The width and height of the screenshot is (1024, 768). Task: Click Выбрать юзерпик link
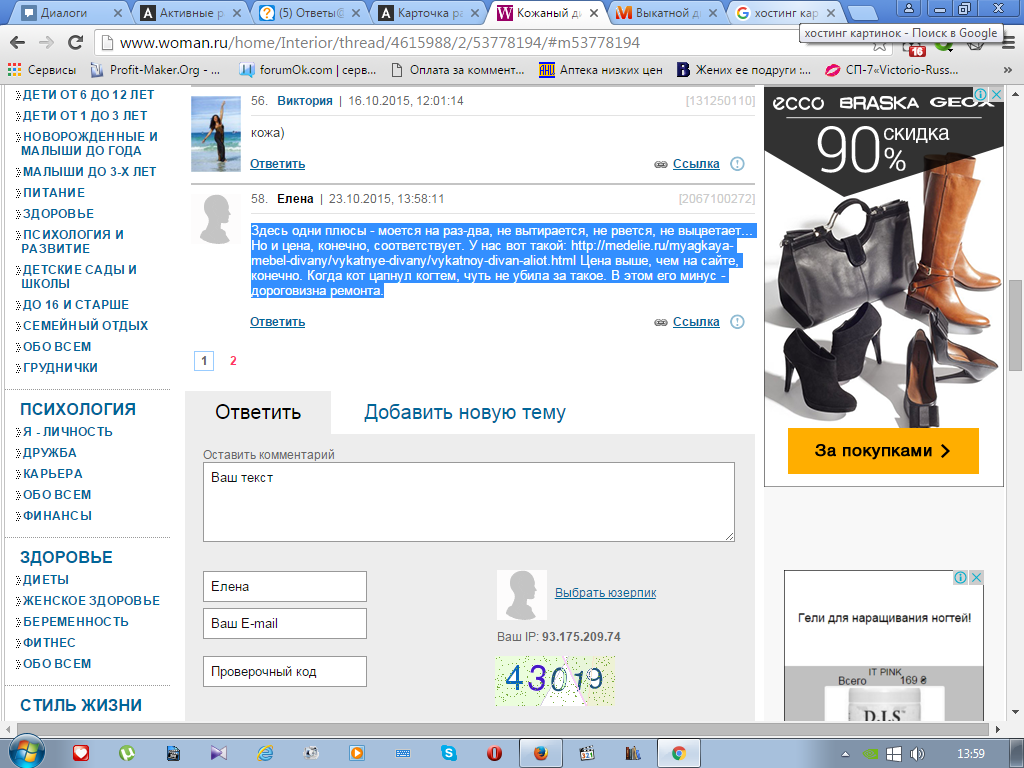tap(605, 593)
